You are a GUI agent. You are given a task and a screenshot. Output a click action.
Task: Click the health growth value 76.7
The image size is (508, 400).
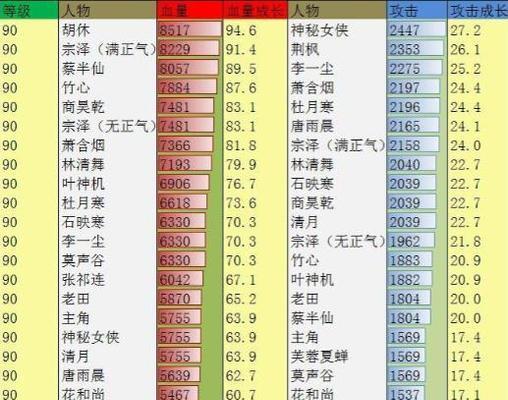point(255,184)
